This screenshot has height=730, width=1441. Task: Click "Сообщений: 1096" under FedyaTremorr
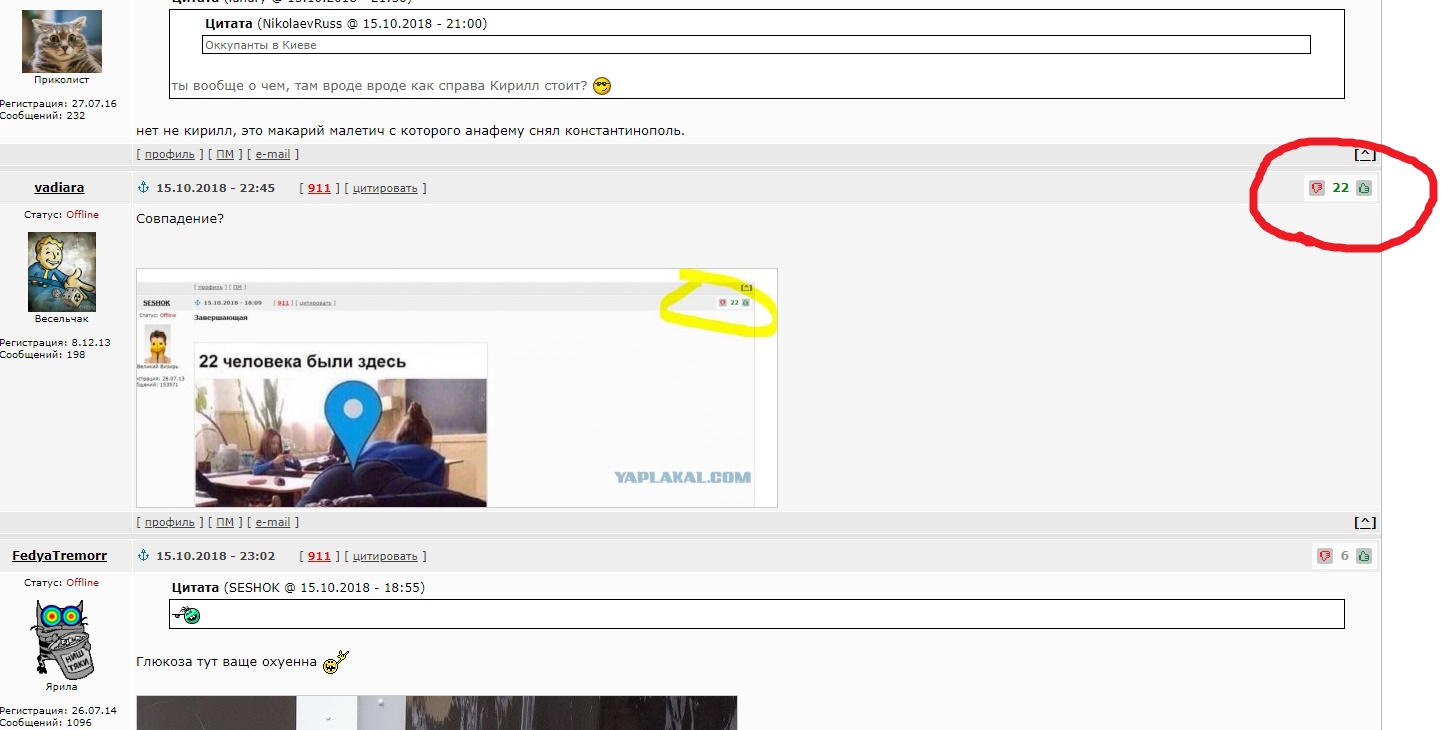click(x=45, y=723)
